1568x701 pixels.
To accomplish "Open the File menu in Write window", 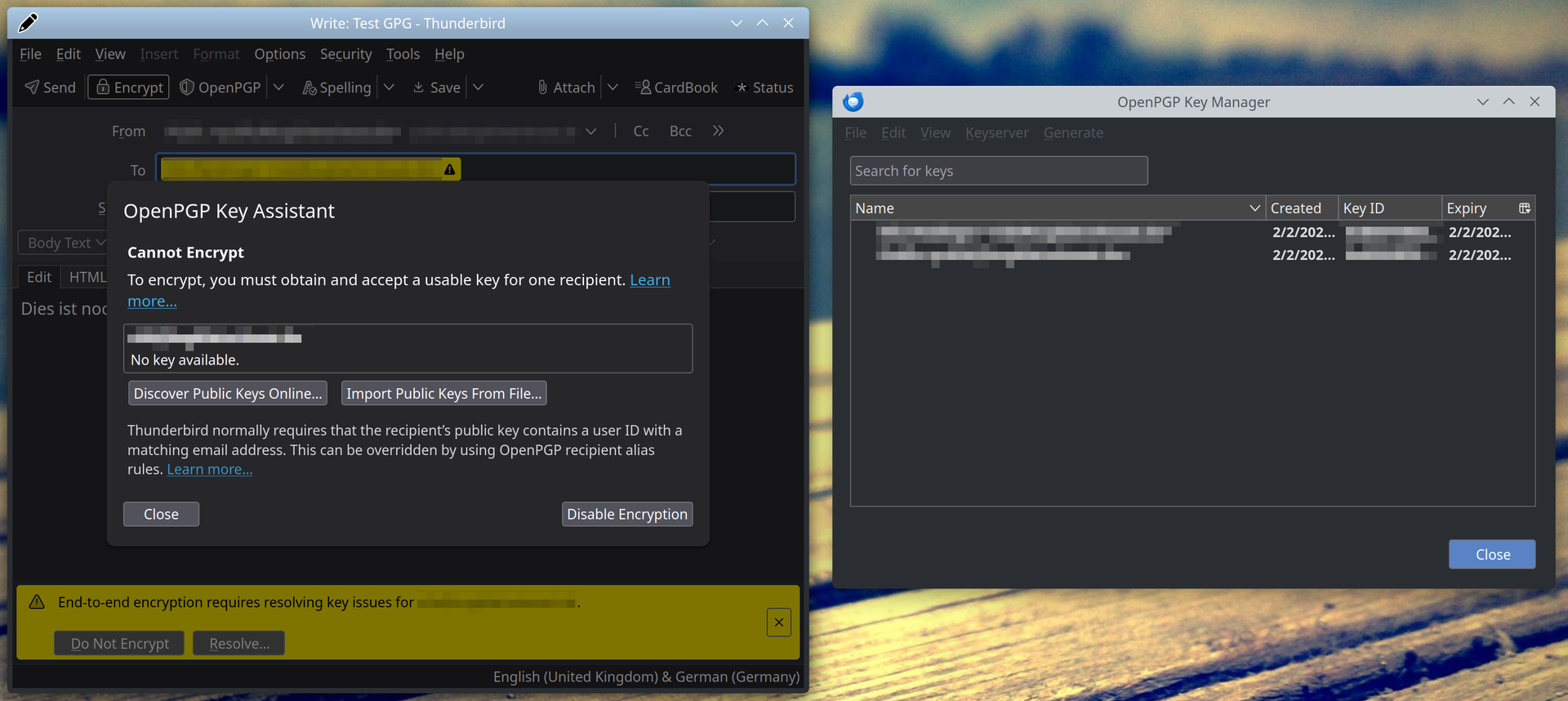I will 30,54.
